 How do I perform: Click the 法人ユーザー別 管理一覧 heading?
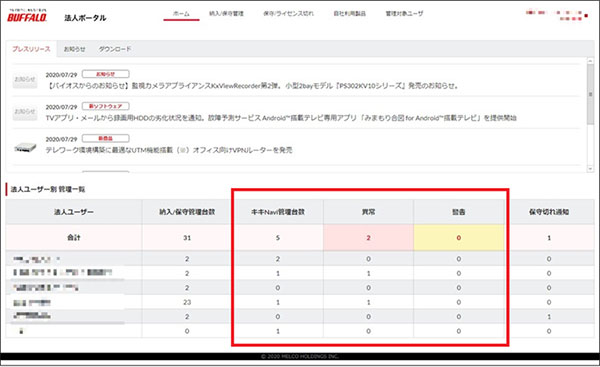pos(48,189)
